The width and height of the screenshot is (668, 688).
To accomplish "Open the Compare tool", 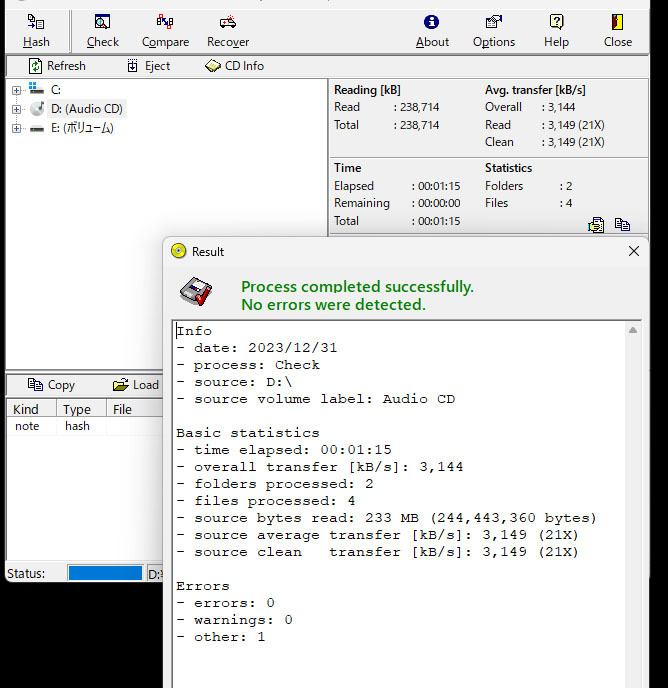I will point(165,30).
